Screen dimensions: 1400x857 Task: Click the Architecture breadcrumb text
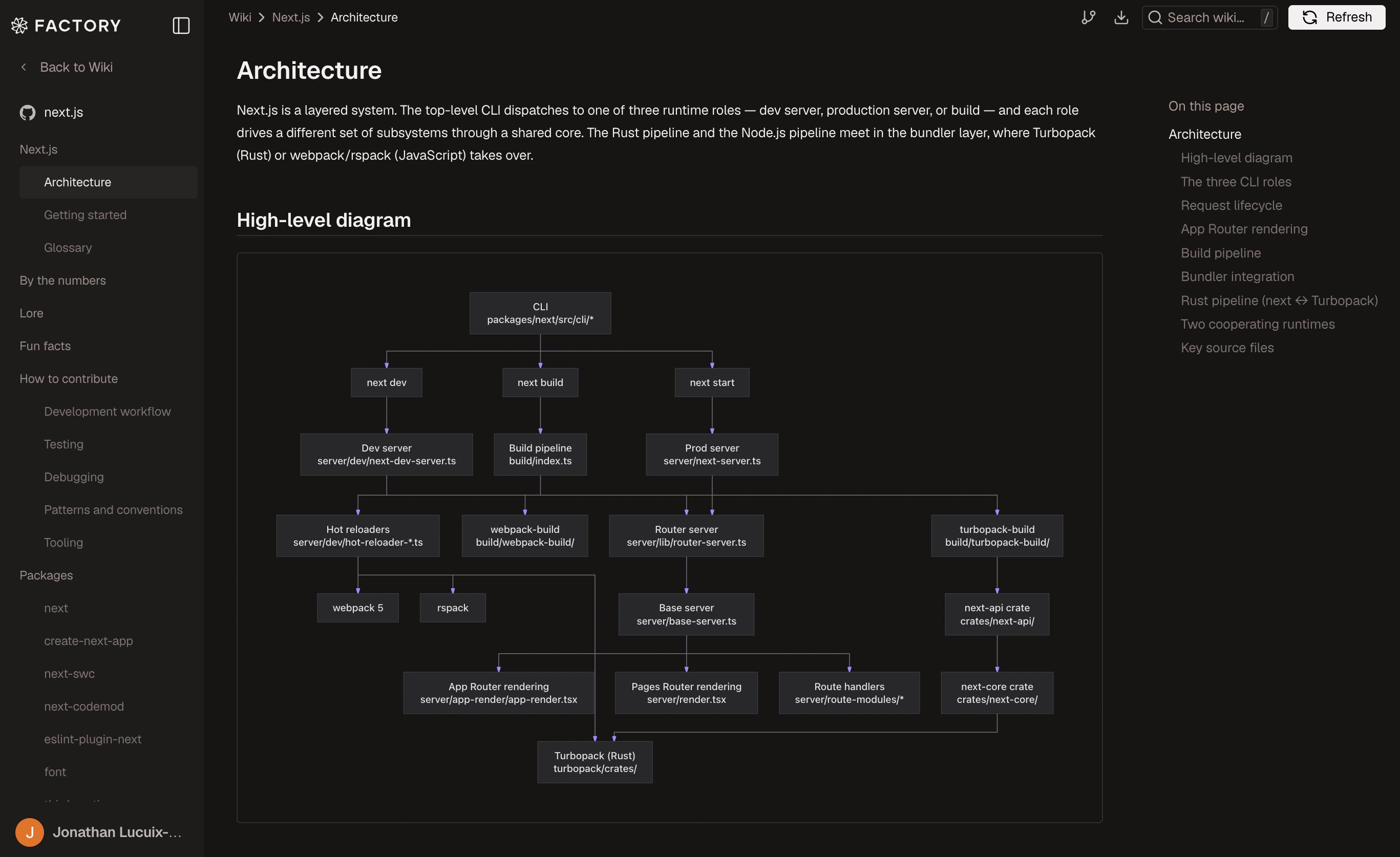point(364,17)
